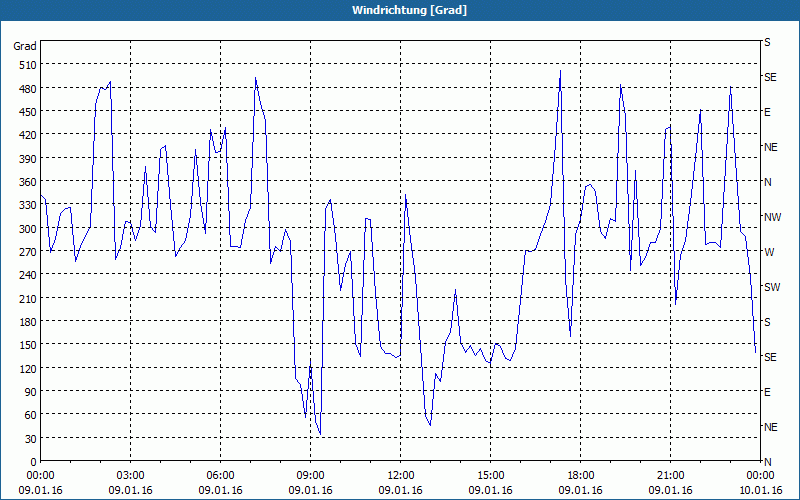Pick the 09.01.16 date under 12:00
This screenshot has width=800, height=500.
(401, 490)
